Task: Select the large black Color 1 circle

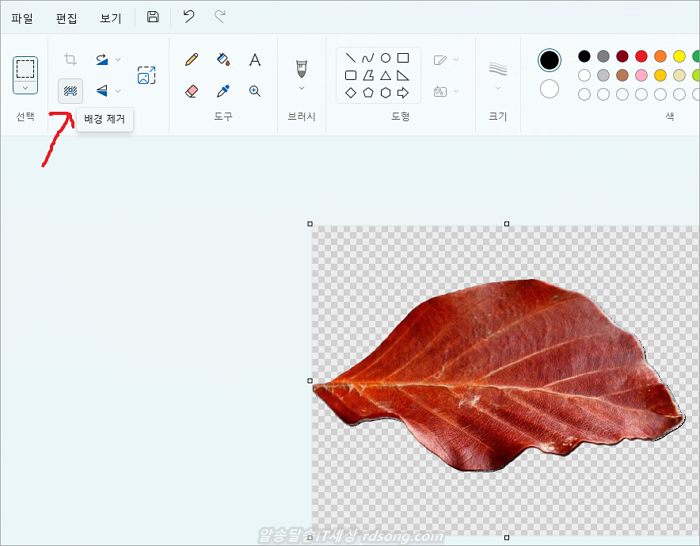Action: [549, 60]
